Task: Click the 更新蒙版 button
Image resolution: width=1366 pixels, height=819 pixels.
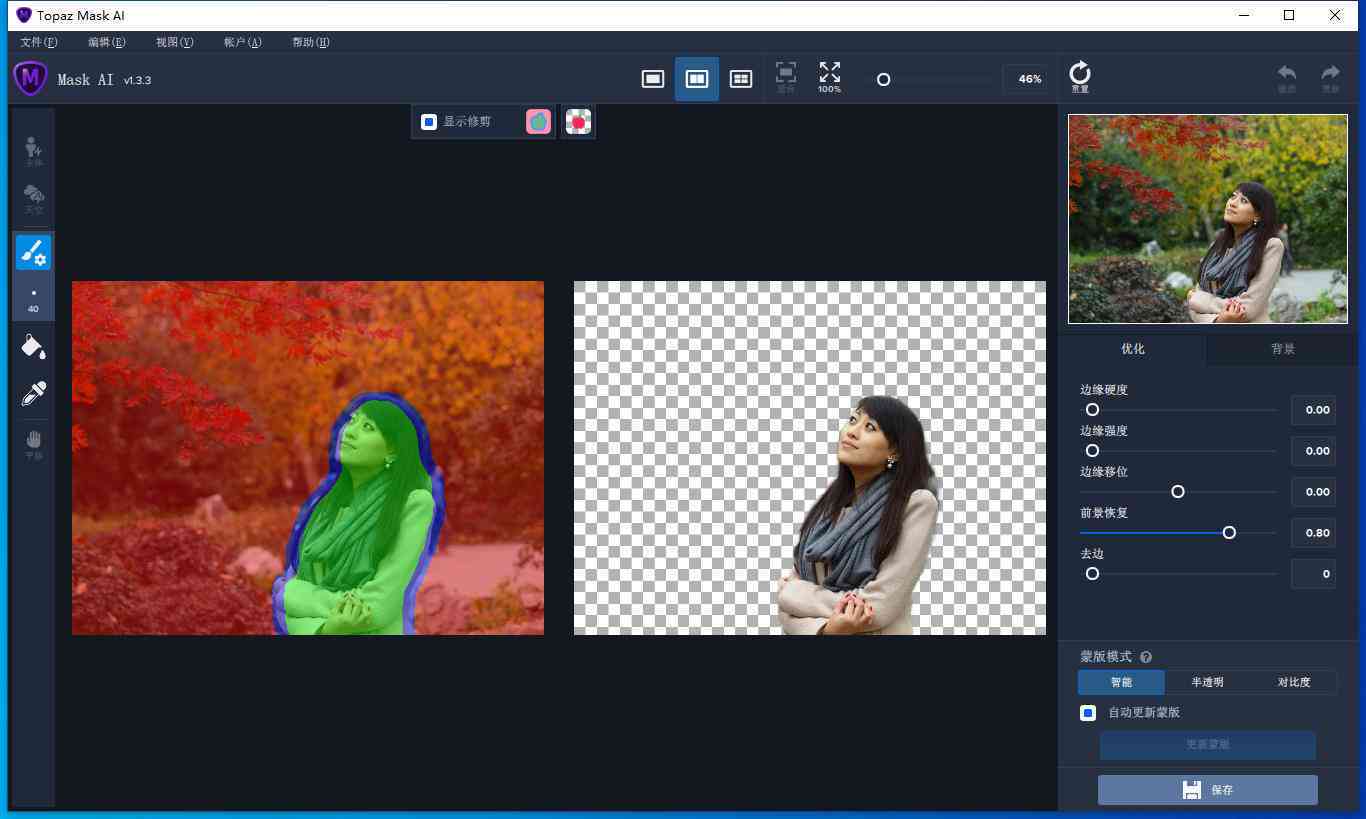Action: [1208, 745]
